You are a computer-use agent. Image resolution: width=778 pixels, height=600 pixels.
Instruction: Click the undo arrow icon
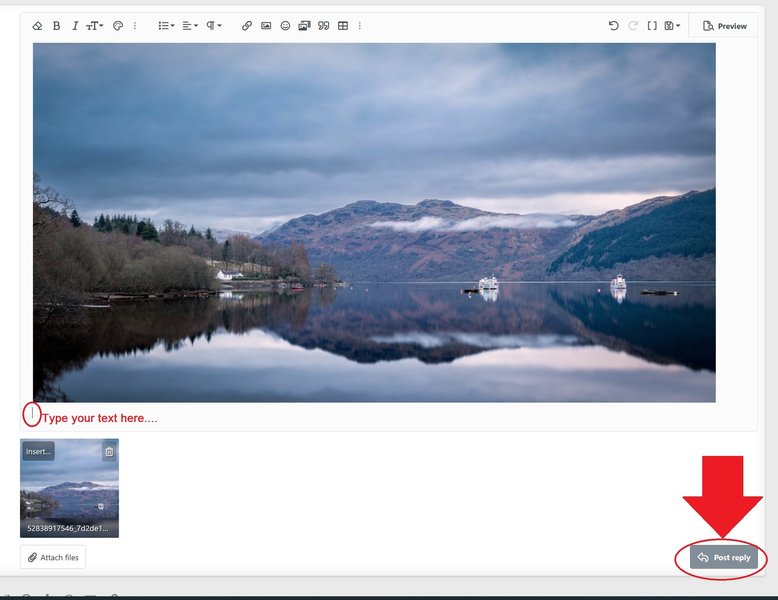(613, 26)
